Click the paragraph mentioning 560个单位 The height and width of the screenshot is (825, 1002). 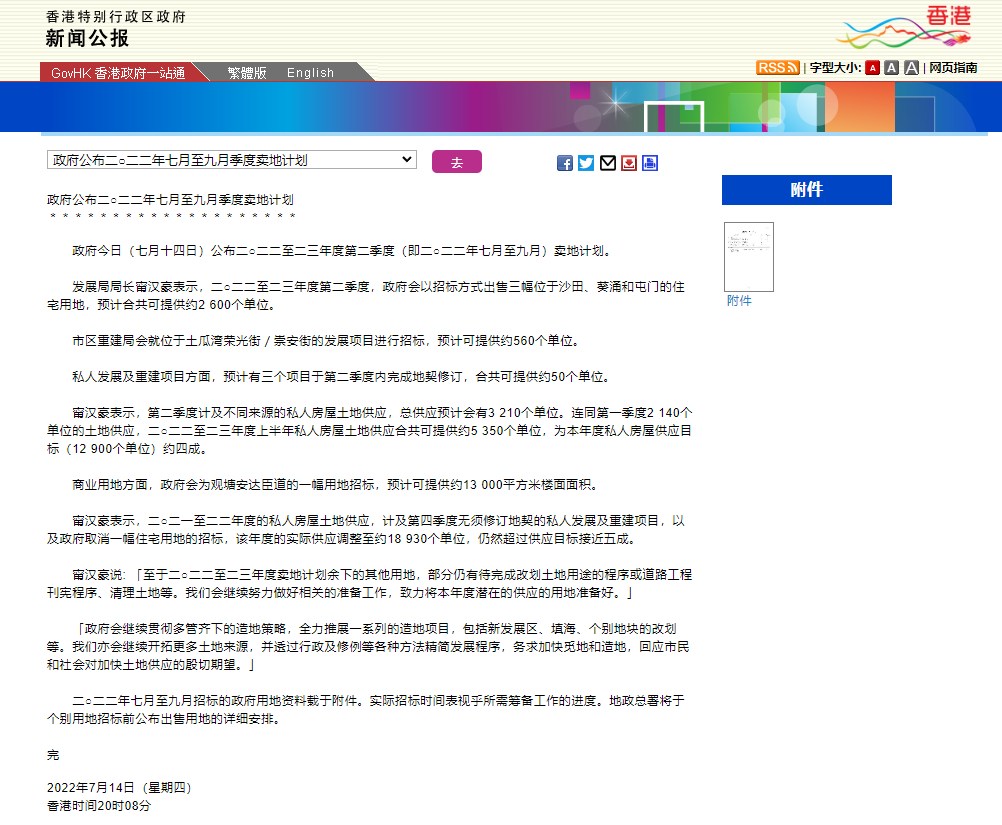(326, 341)
